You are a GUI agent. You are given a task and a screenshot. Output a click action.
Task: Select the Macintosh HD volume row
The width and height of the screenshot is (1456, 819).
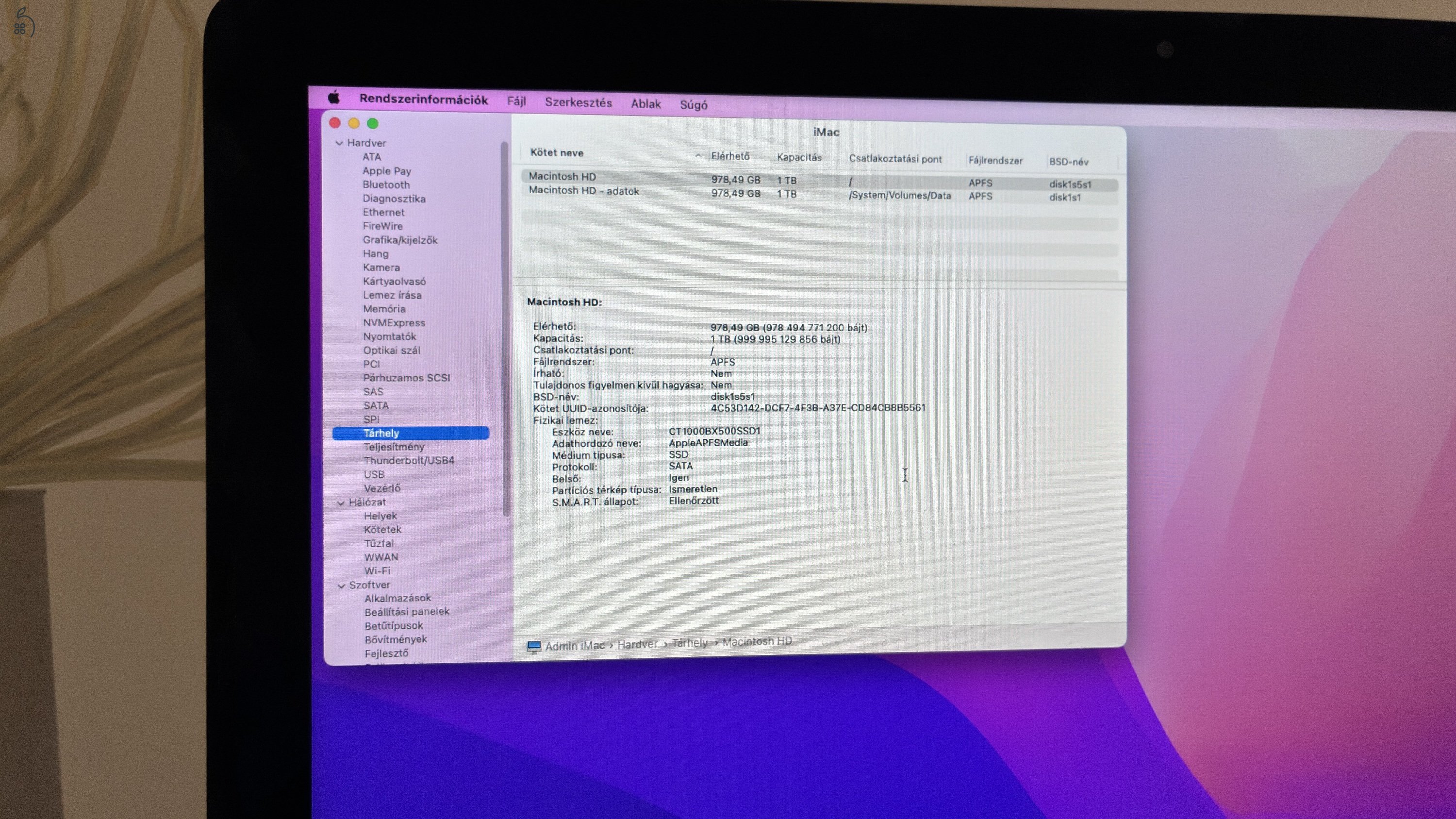coord(819,180)
